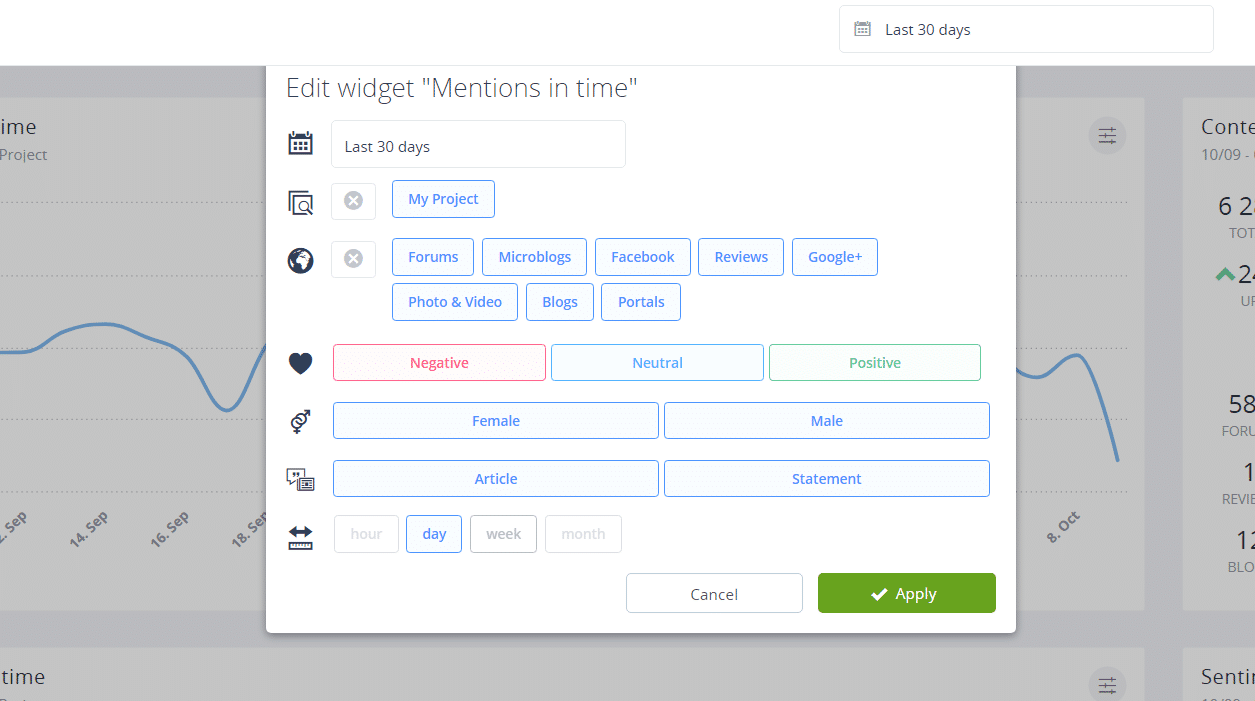This screenshot has width=1255, height=701.
Task: Click the calendar icon in the dialog
Action: tap(300, 144)
